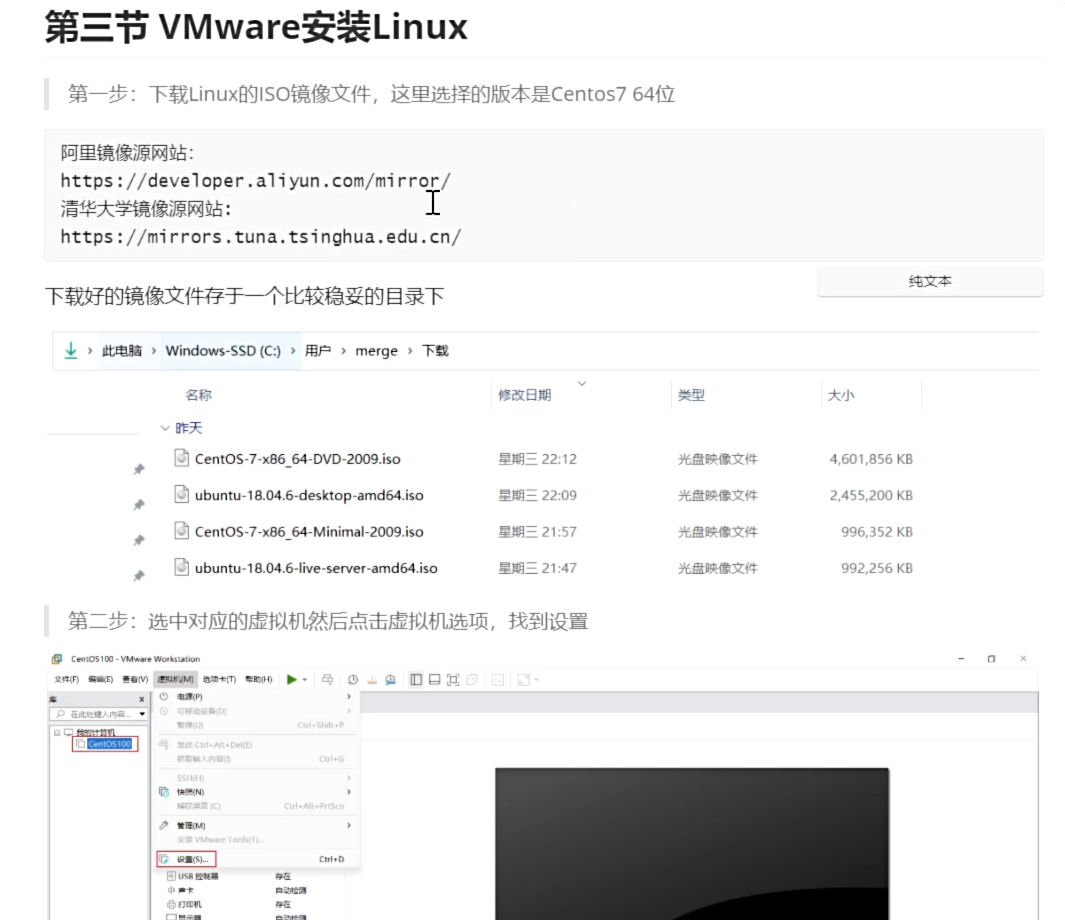Click the 可移动设备(D) menu entry
1065x920 pixels.
coord(256,711)
